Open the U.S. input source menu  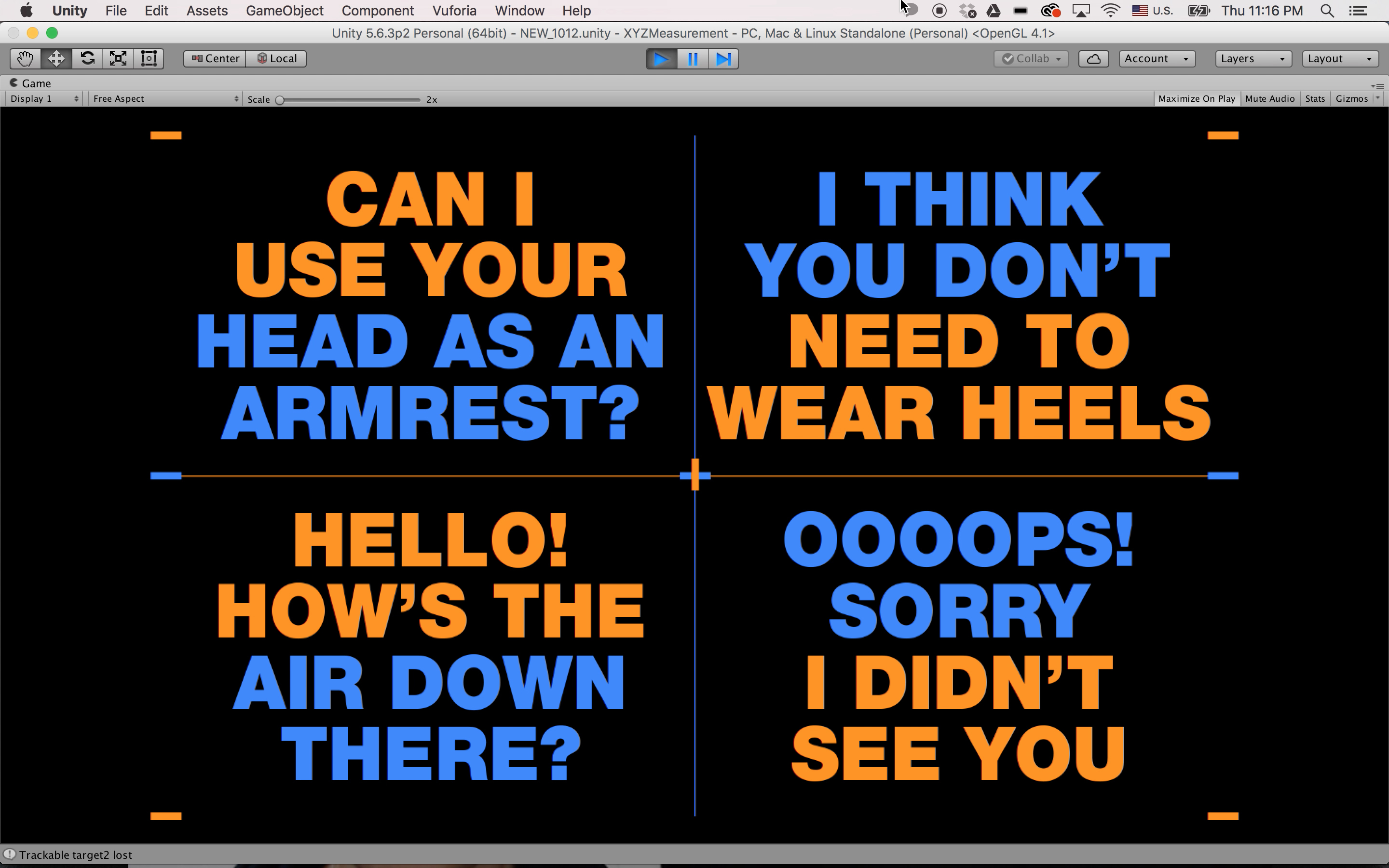tap(1153, 10)
